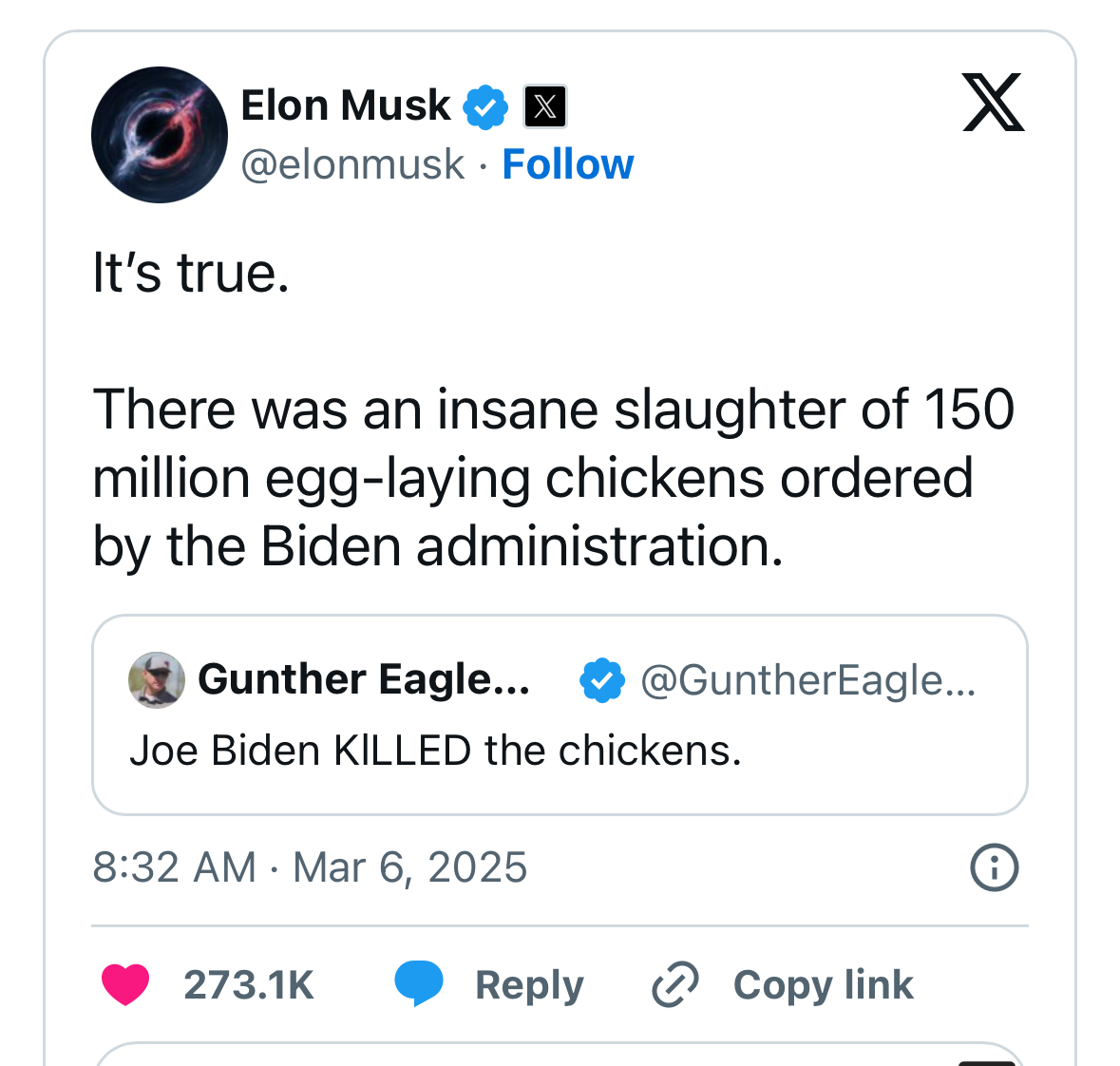The image size is (1120, 1066).
Task: Click the verified badge in the quoted tweet
Action: pos(602,680)
